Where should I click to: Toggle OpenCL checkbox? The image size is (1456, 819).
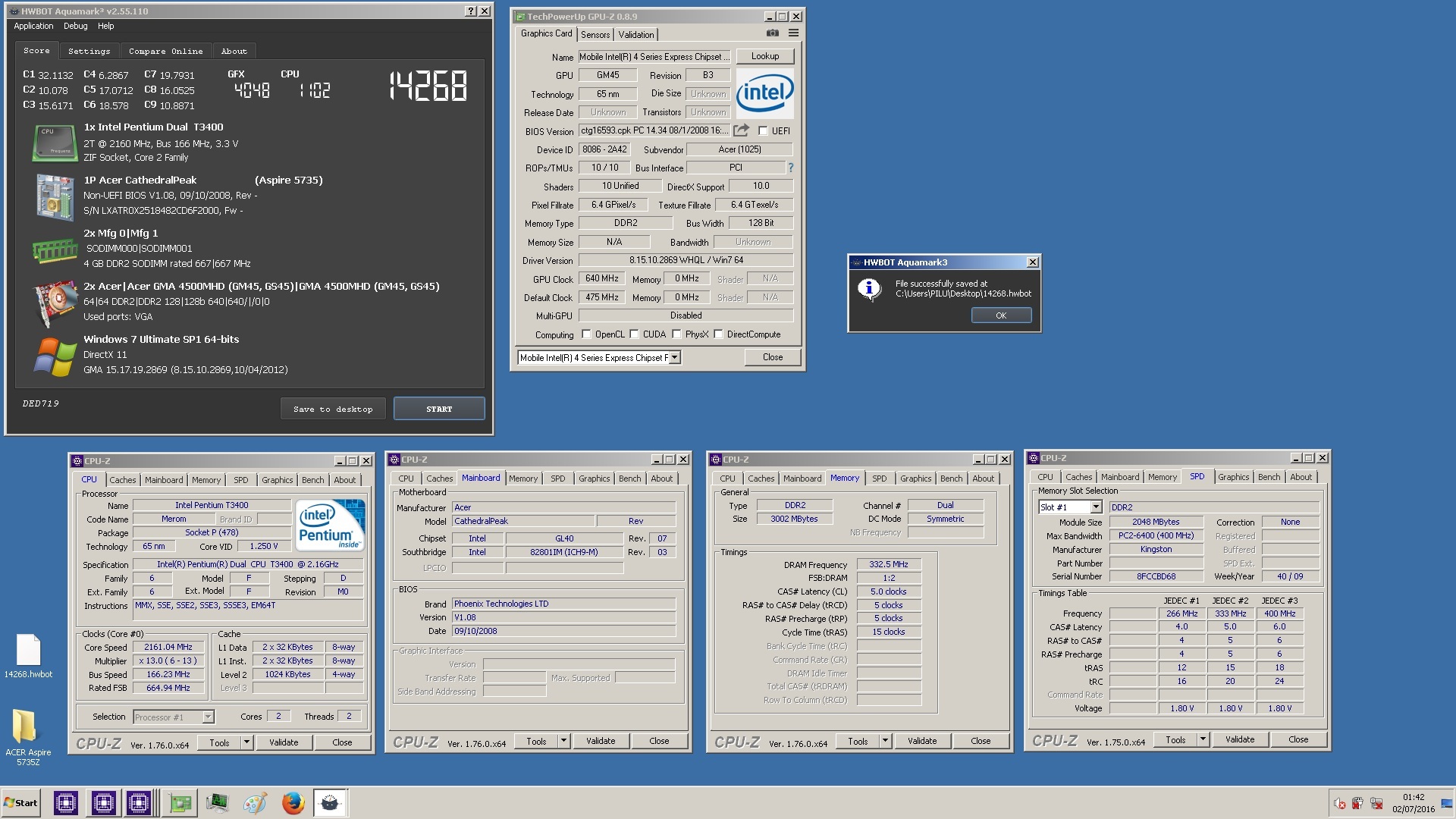coord(586,334)
